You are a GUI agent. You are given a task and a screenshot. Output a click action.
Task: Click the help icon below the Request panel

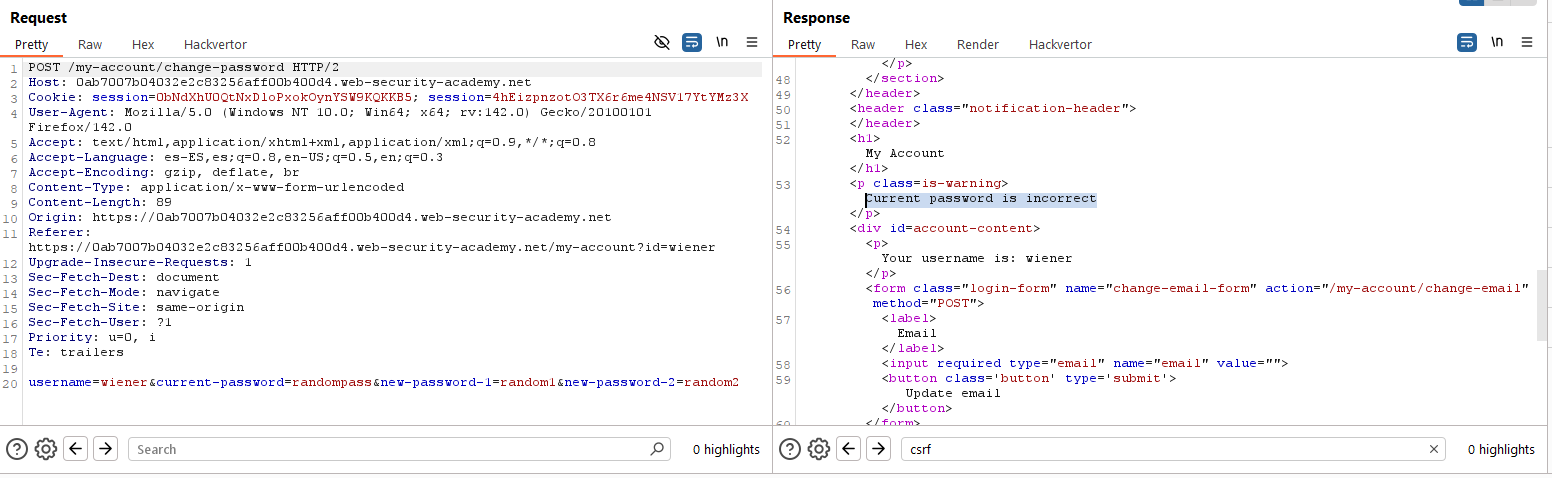point(17,449)
